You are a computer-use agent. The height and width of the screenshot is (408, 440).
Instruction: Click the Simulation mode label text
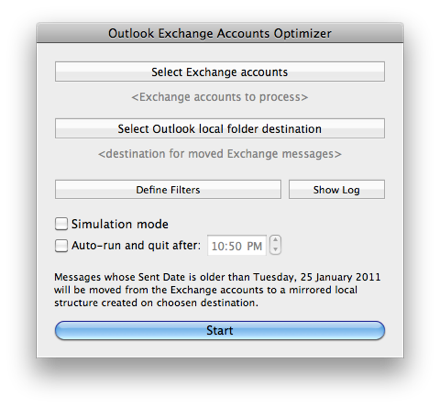(120, 224)
